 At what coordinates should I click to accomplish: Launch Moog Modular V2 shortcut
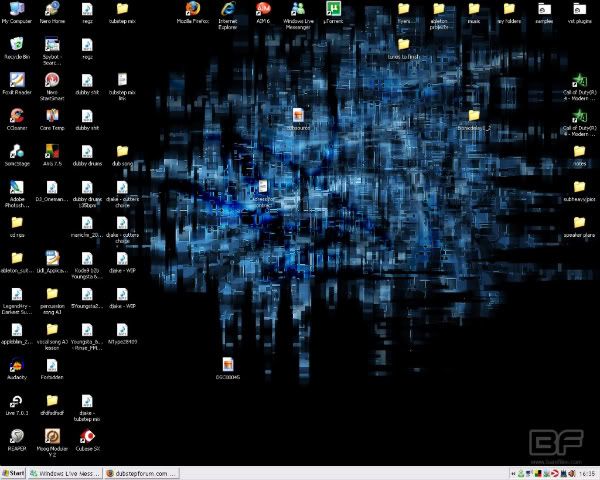click(x=52, y=443)
